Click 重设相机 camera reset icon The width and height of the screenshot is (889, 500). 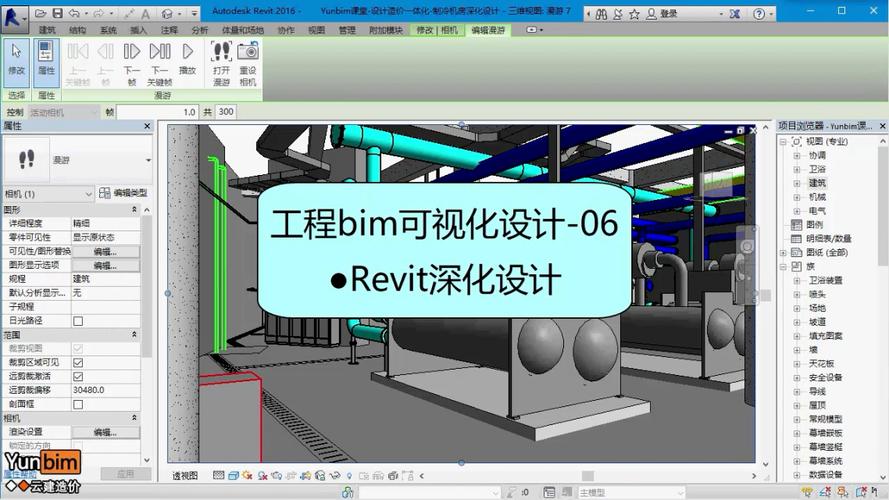pyautogui.click(x=248, y=63)
